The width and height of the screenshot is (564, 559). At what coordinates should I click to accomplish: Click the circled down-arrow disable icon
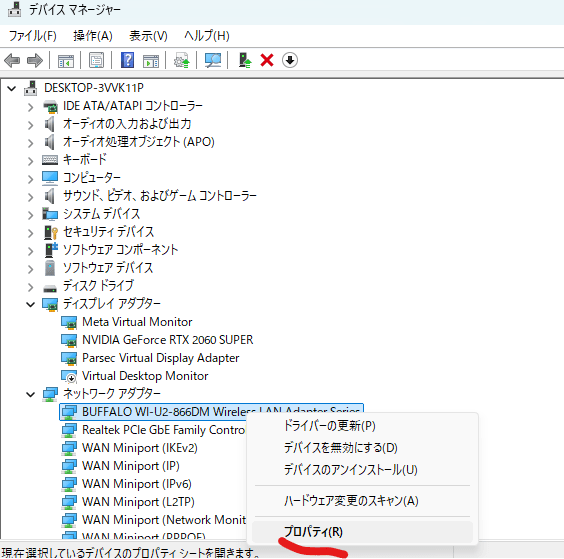(x=290, y=60)
